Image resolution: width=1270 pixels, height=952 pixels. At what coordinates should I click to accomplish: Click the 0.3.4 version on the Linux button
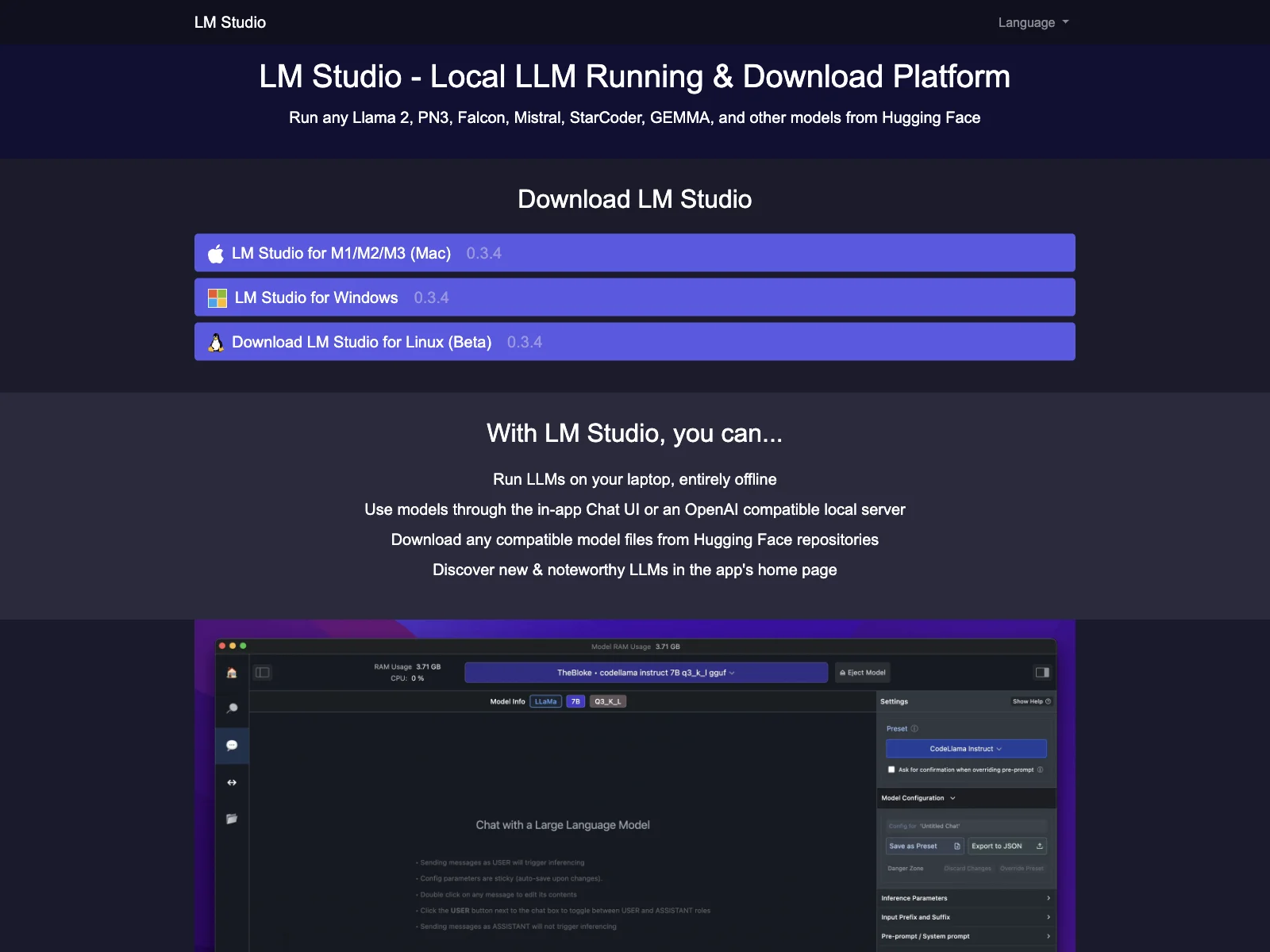(x=525, y=342)
